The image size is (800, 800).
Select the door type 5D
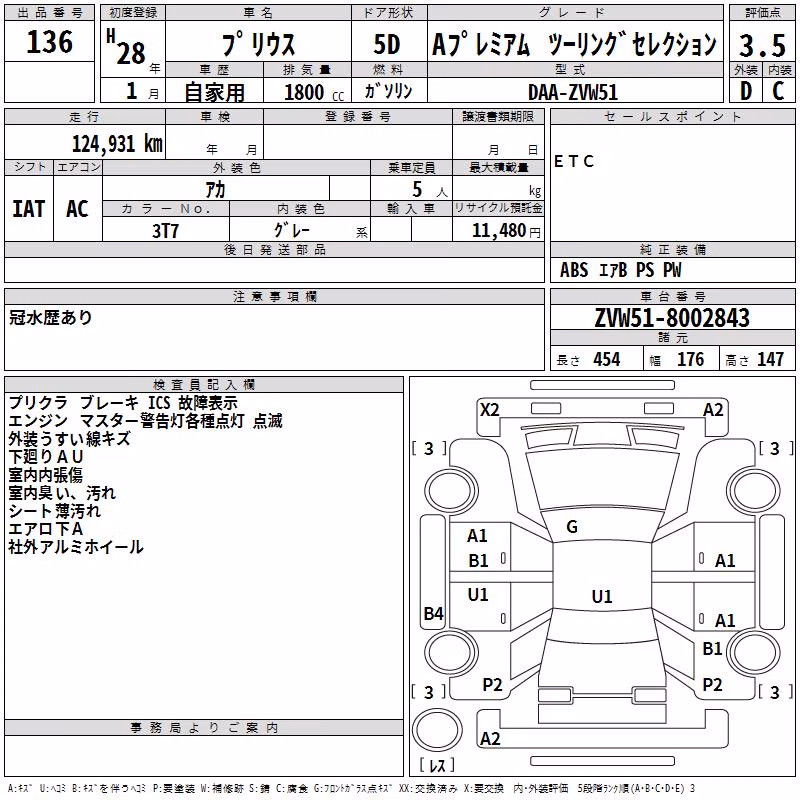387,44
